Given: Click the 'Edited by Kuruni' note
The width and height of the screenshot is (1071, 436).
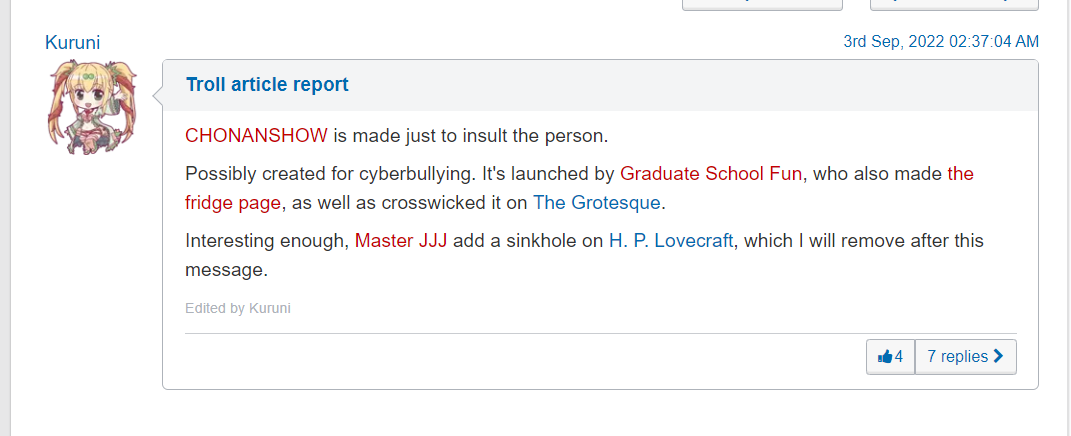Looking at the screenshot, I should click(238, 308).
